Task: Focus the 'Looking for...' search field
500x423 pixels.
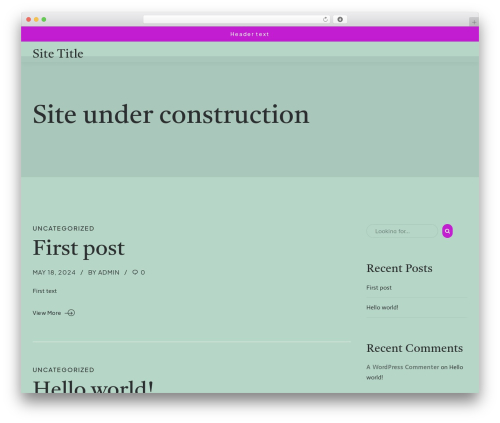Action: (402, 231)
